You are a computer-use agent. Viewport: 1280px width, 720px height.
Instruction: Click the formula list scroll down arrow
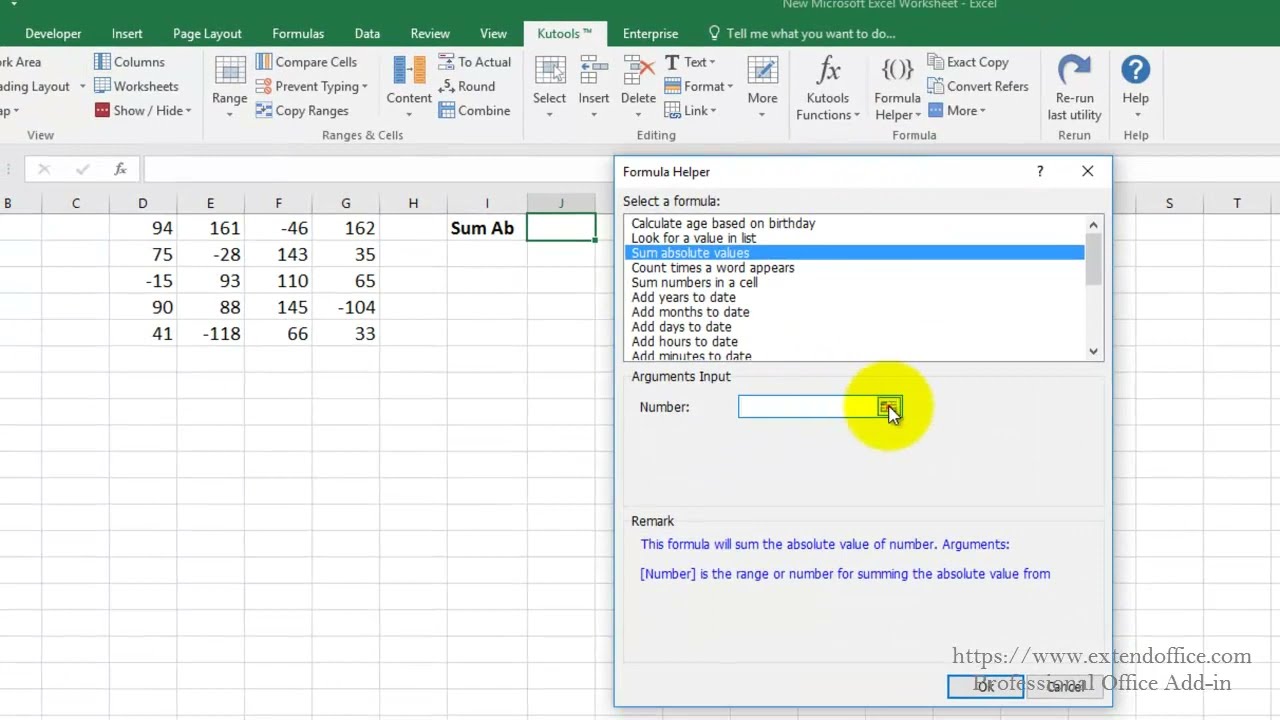coord(1093,351)
